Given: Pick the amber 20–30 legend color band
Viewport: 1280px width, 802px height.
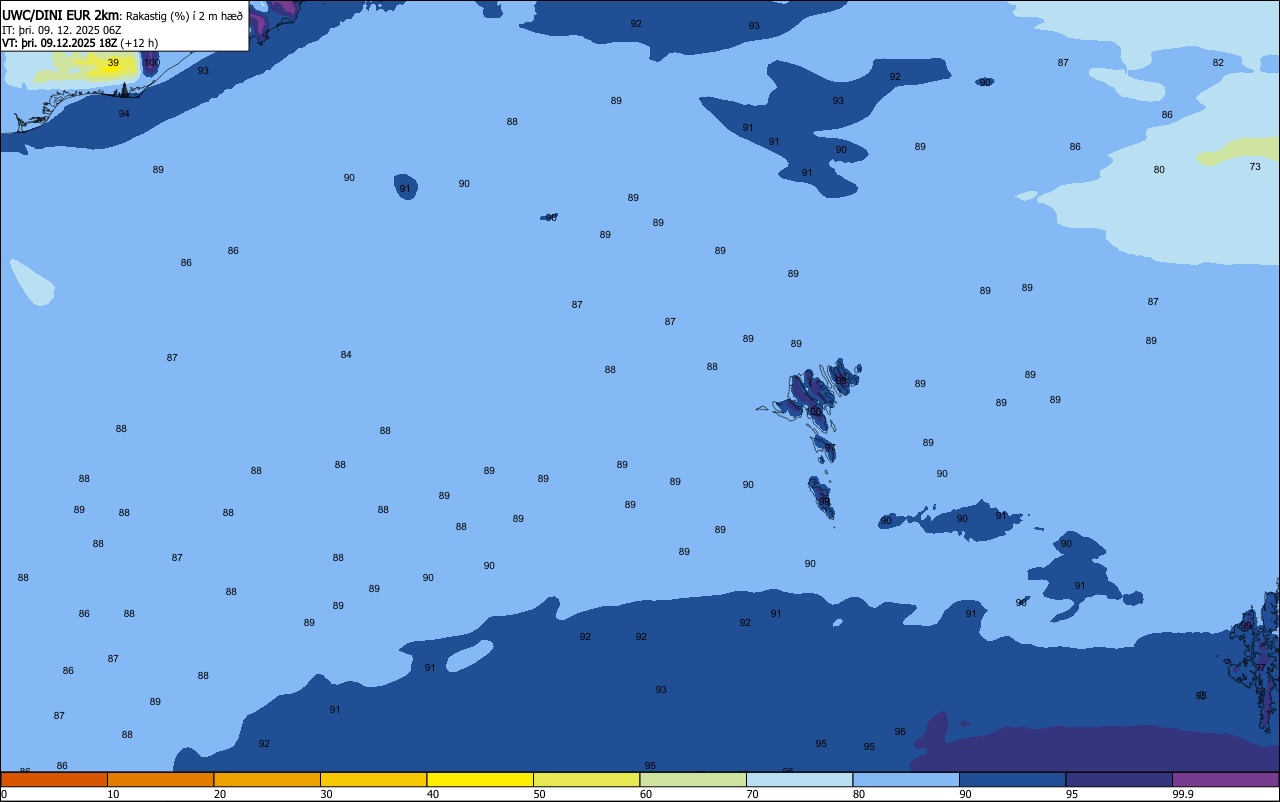Looking at the screenshot, I should tap(267, 779).
